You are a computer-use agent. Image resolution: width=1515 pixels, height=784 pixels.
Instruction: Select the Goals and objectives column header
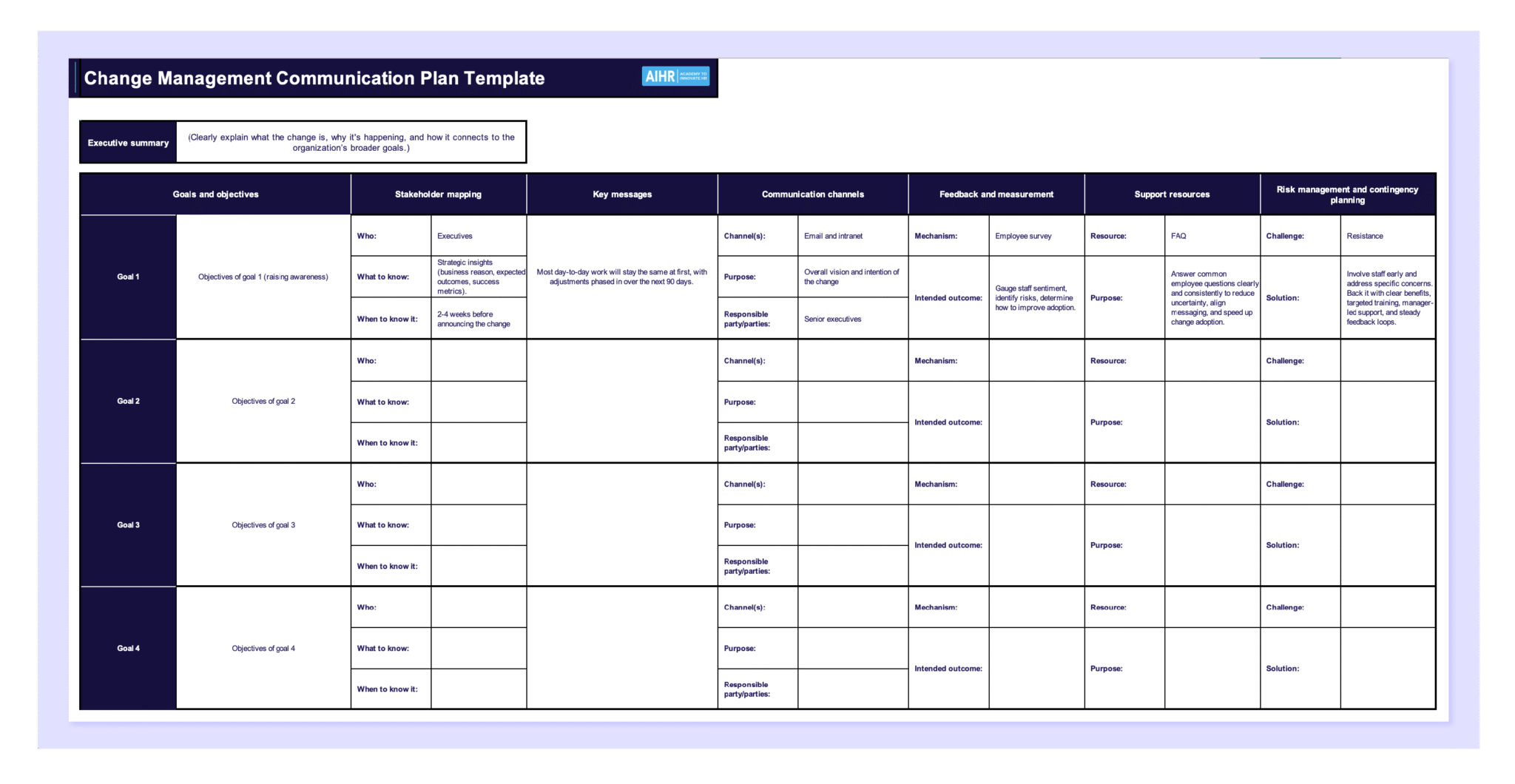(x=215, y=194)
